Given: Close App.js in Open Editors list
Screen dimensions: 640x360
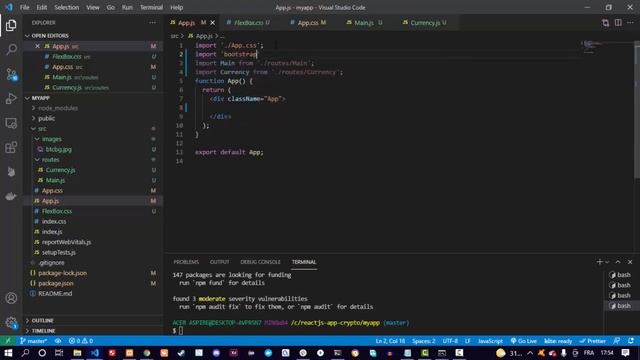Looking at the screenshot, I should click(x=38, y=46).
